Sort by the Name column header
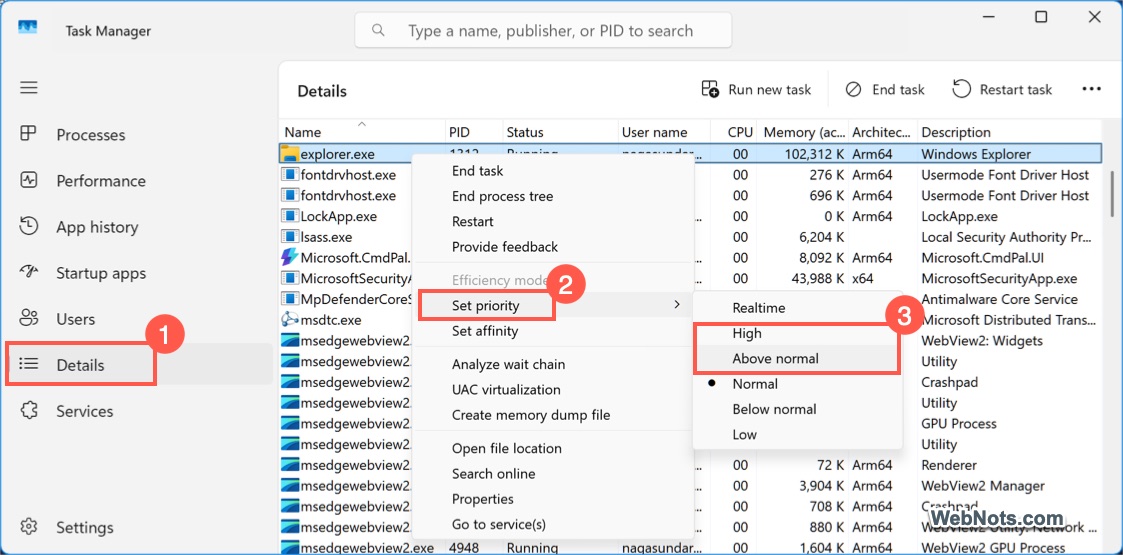The image size is (1123, 555). click(362, 132)
